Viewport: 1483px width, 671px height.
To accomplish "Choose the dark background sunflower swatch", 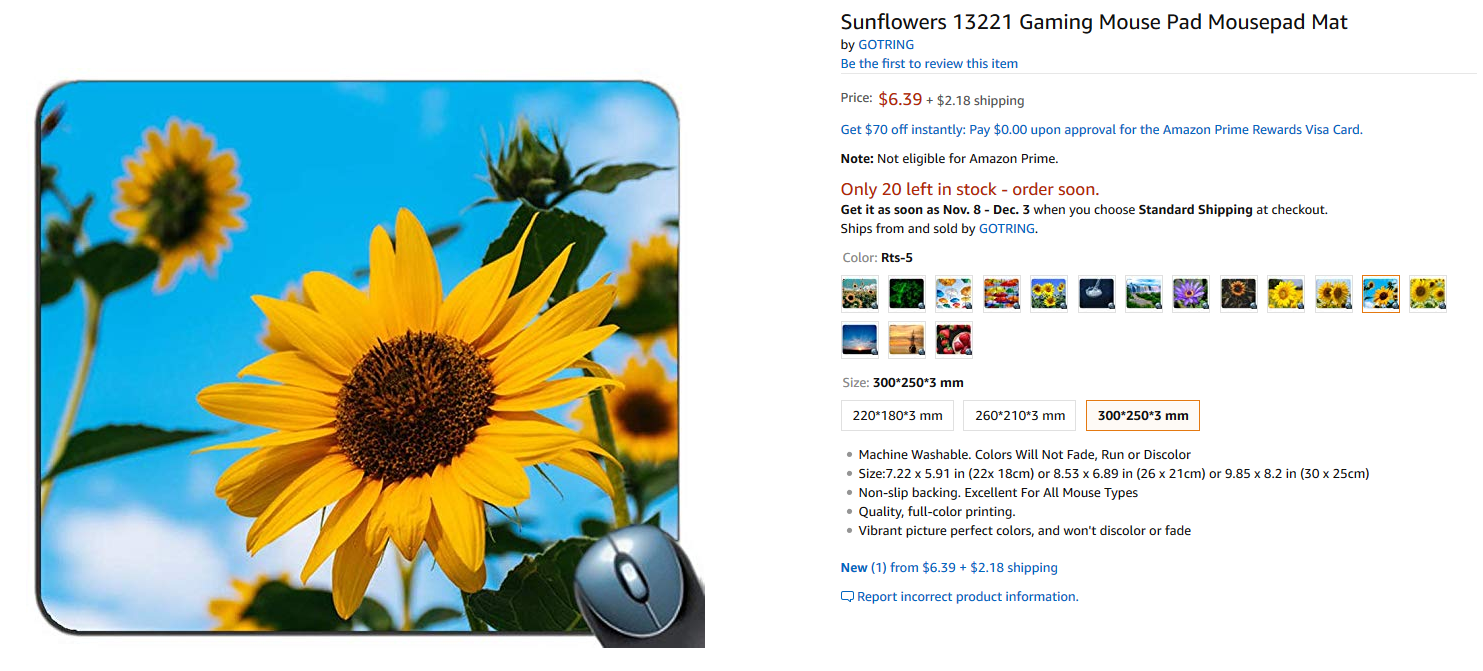I will click(x=1239, y=294).
